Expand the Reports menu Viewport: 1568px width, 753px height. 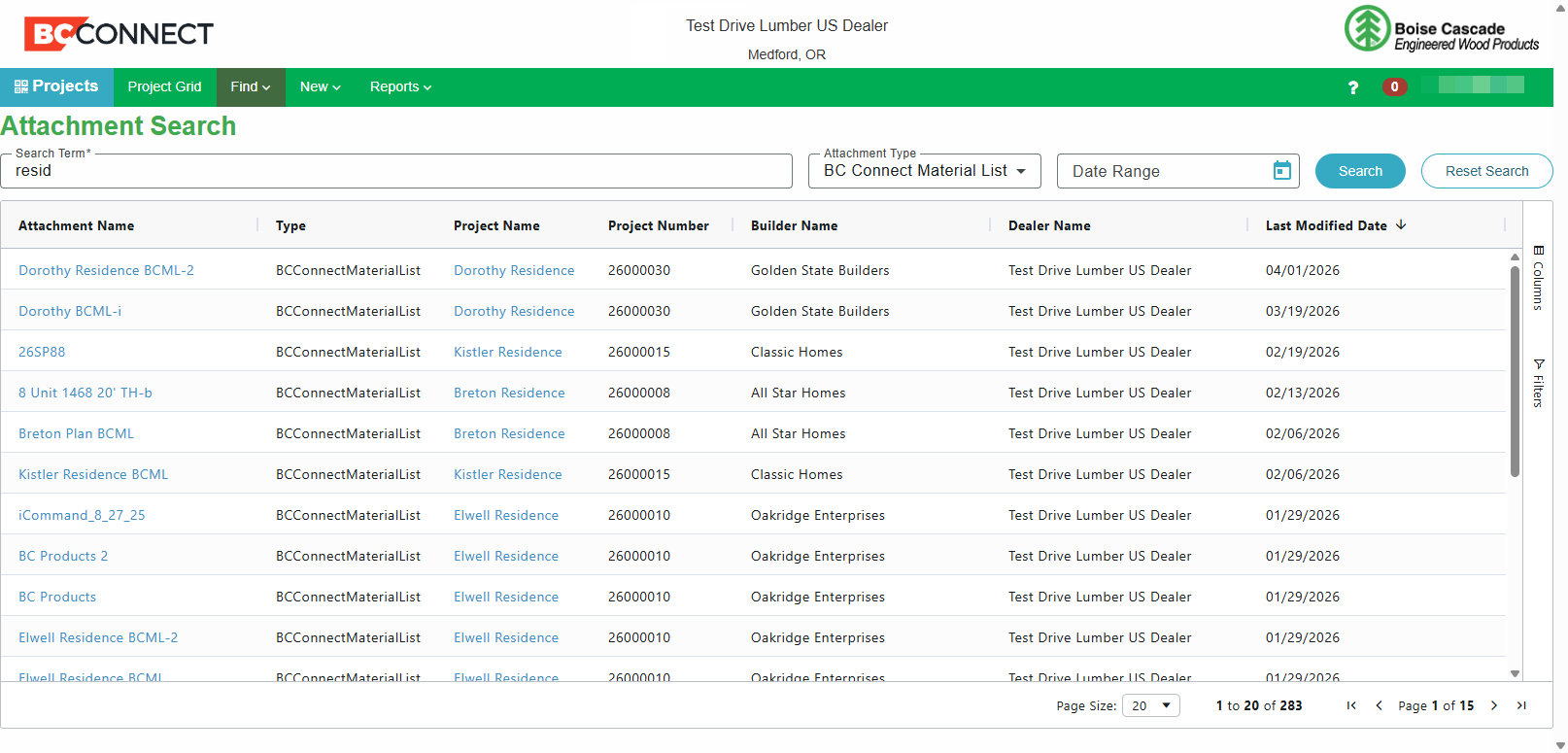pos(400,86)
